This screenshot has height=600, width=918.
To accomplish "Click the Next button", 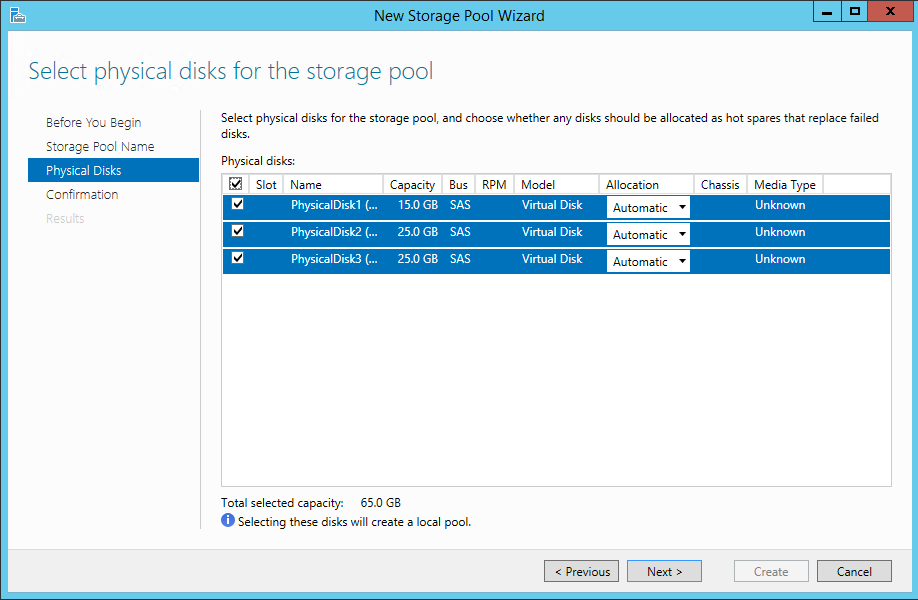I will (x=664, y=571).
